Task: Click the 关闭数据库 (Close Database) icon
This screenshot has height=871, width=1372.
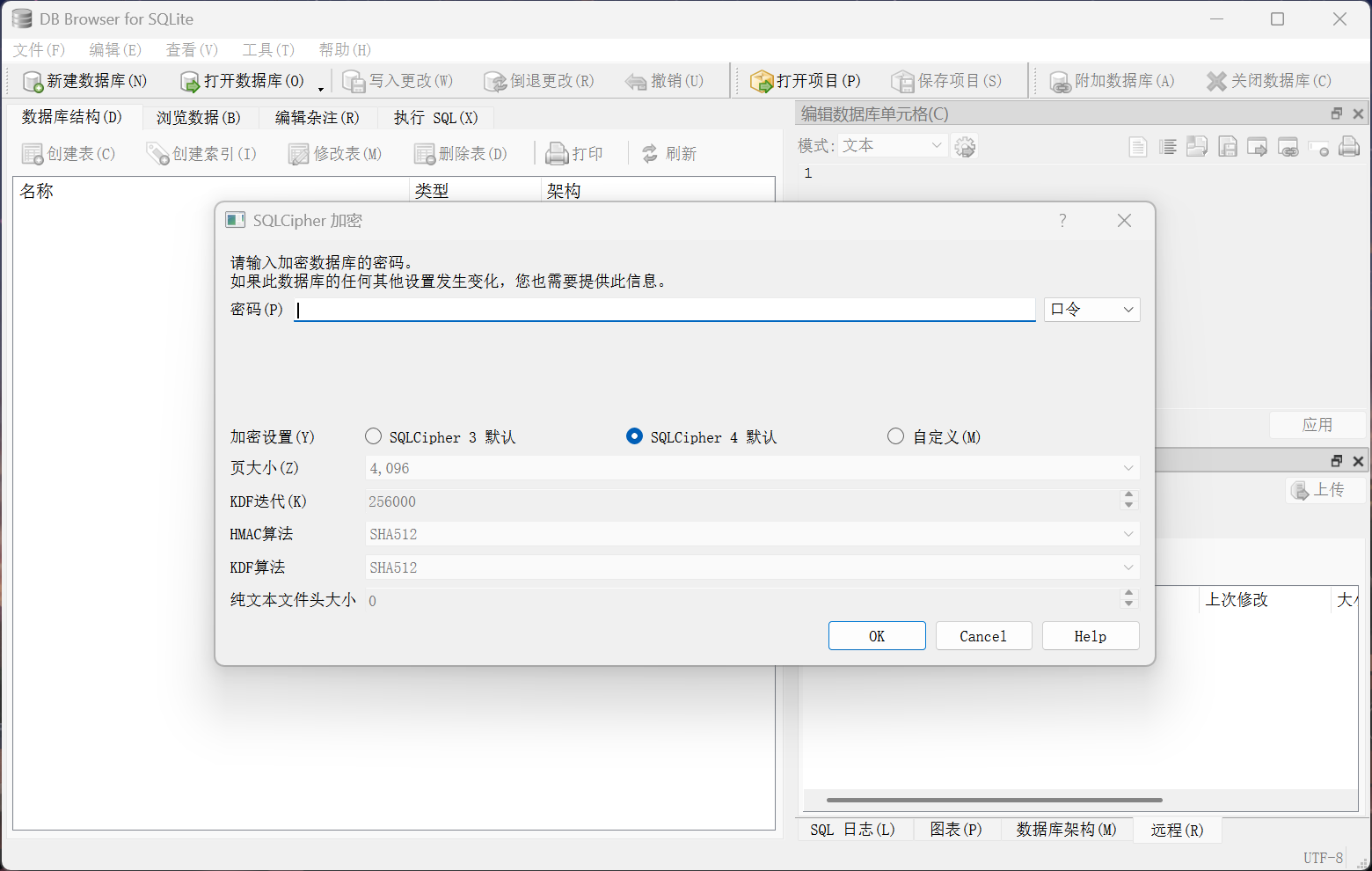Action: (x=1216, y=82)
